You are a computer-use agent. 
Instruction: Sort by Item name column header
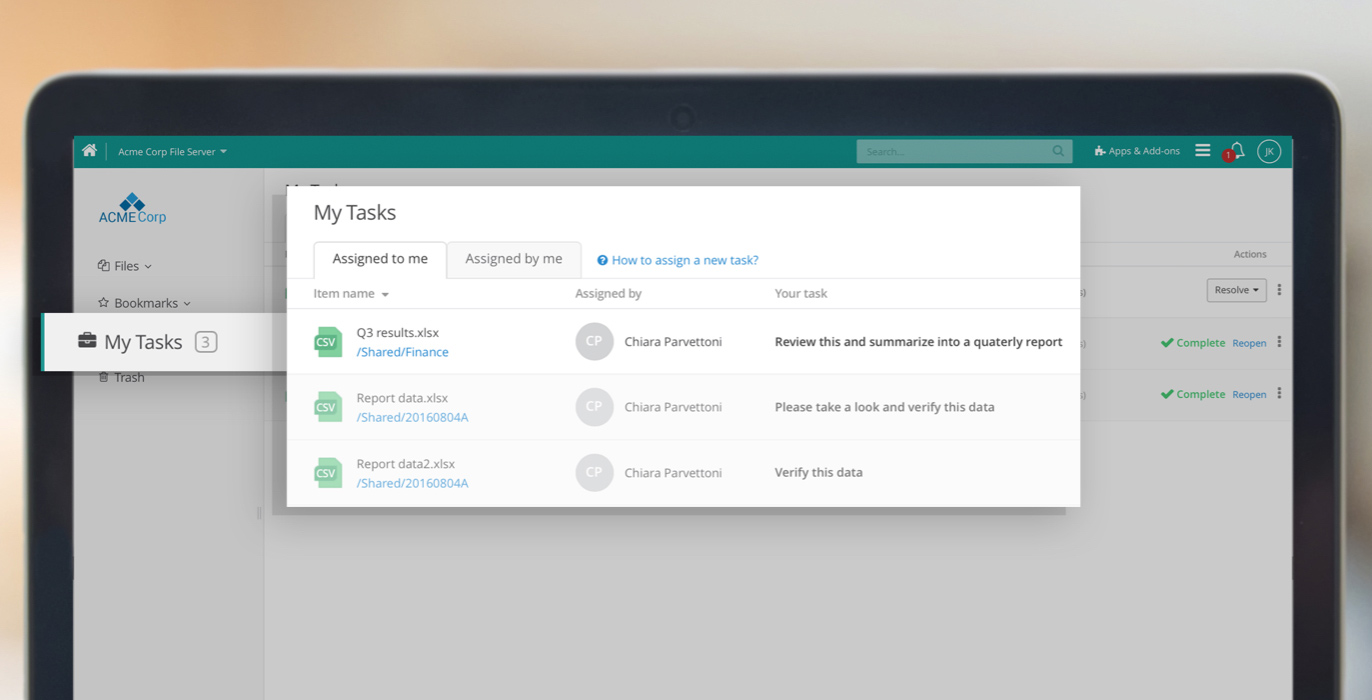click(350, 294)
